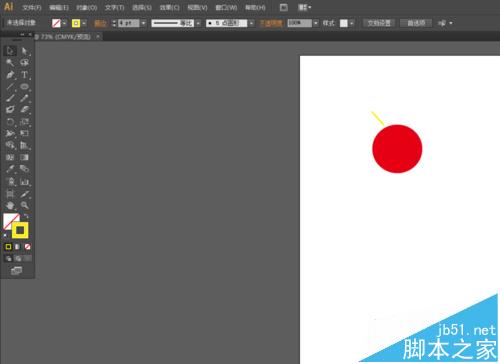500x364 pixels.
Task: Select the Free Transform tool
Action: pos(24,133)
